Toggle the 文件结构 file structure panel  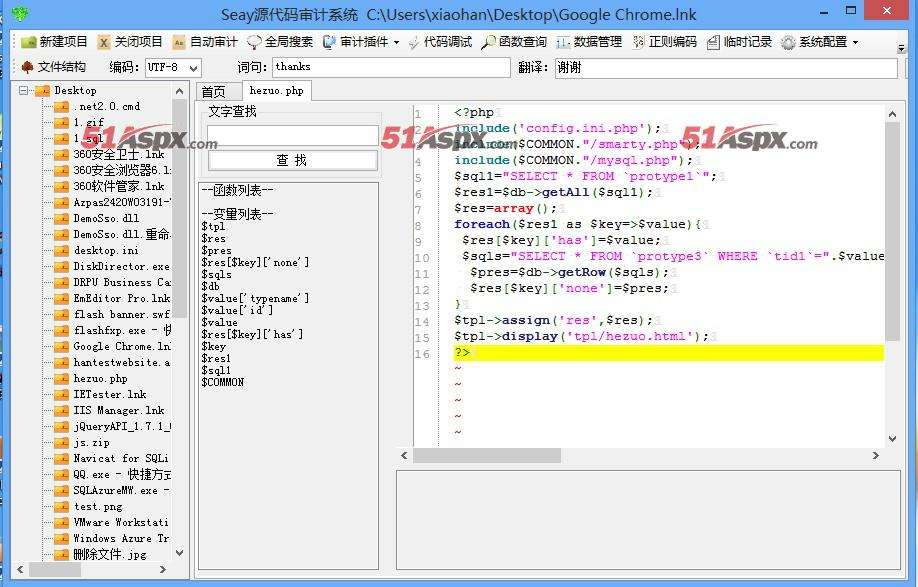click(53, 67)
